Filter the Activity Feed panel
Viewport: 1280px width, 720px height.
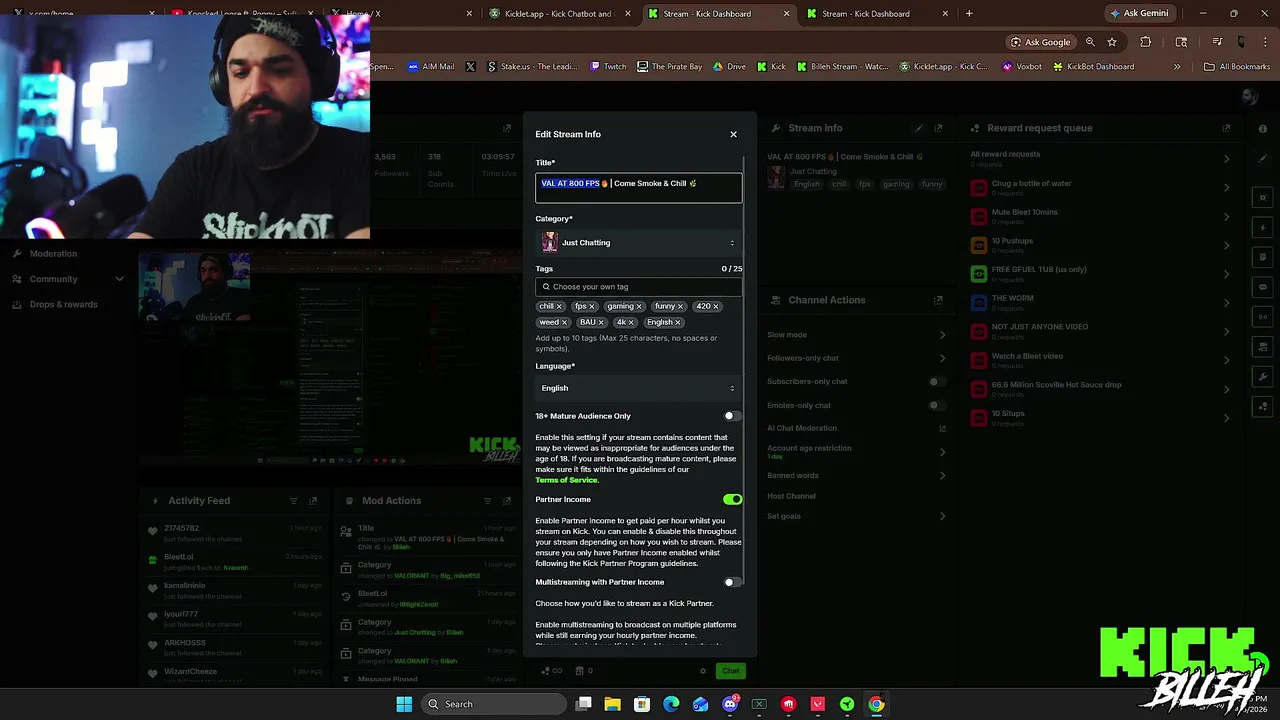(x=293, y=501)
